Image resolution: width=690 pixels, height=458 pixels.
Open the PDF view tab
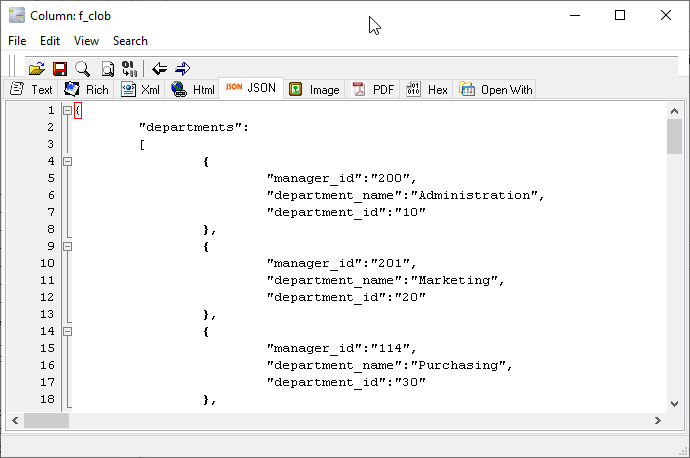point(373,89)
